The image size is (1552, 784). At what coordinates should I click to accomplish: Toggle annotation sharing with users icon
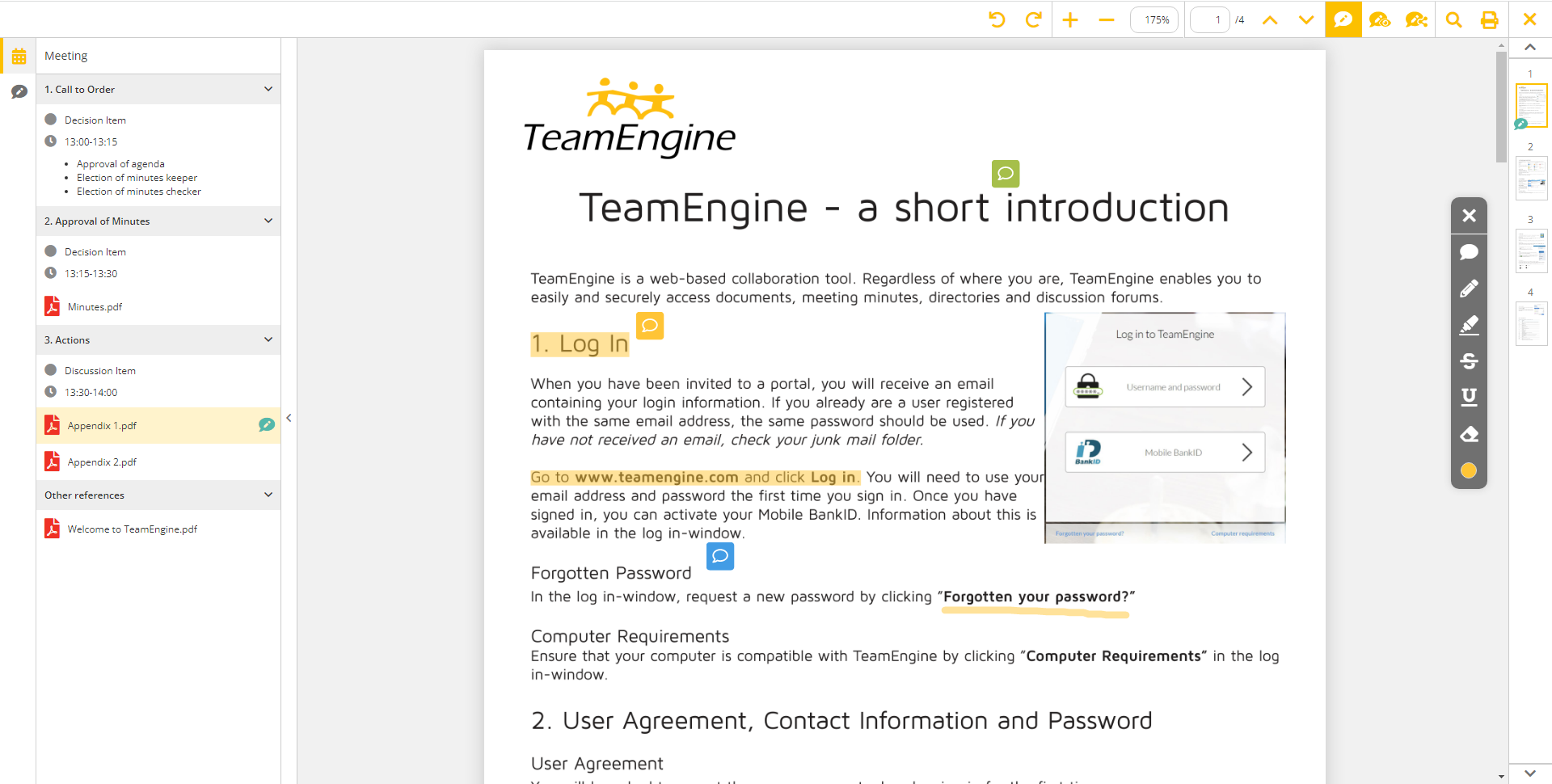(1416, 19)
